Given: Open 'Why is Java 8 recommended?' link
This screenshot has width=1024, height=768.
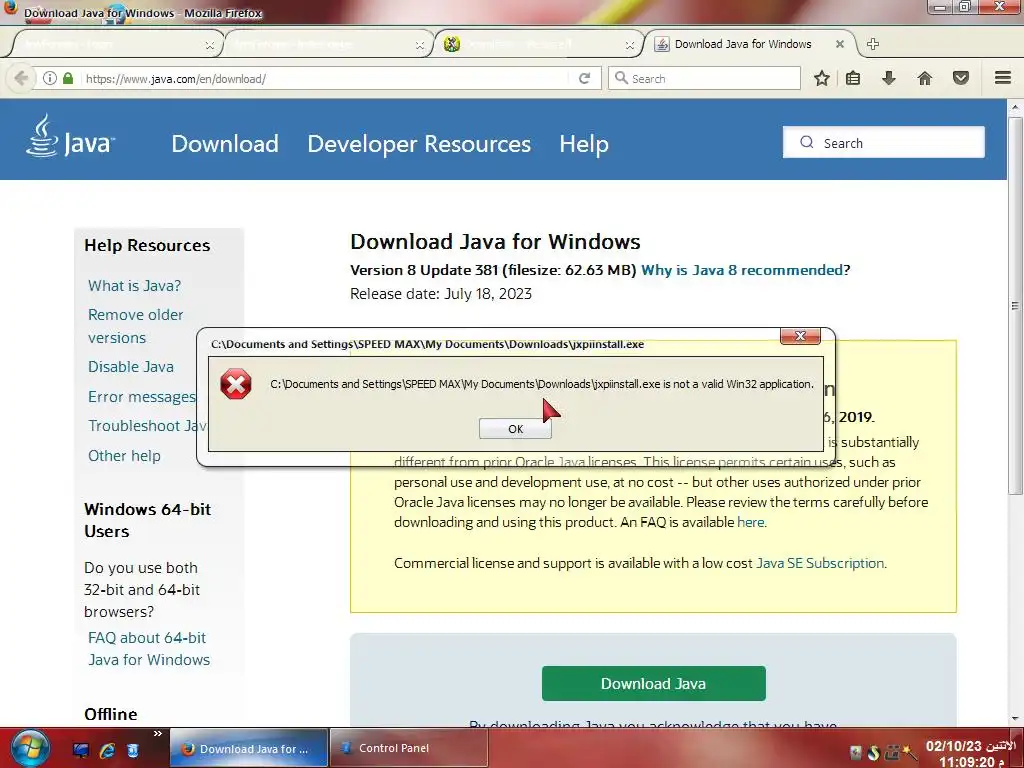Looking at the screenshot, I should [x=745, y=270].
